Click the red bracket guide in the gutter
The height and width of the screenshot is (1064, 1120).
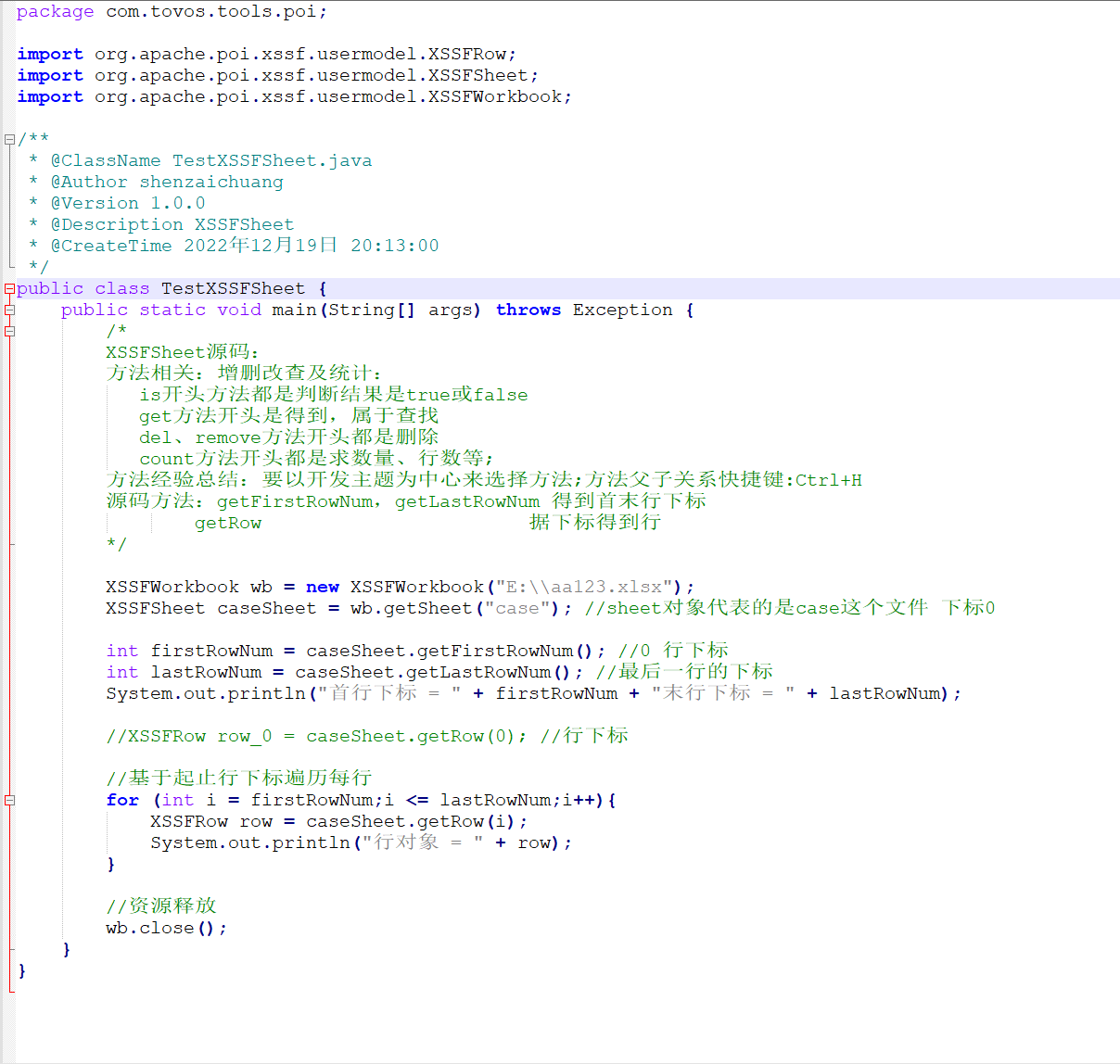[x=7, y=556]
